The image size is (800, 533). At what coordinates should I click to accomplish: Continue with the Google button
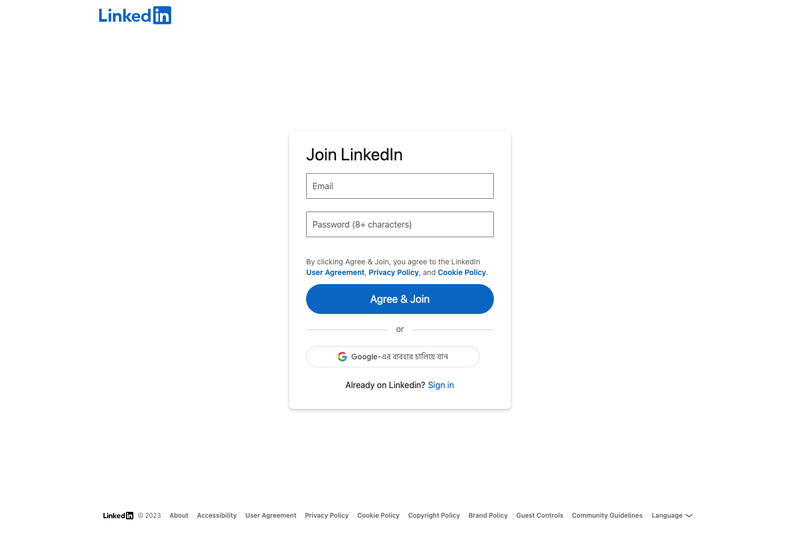coord(392,357)
